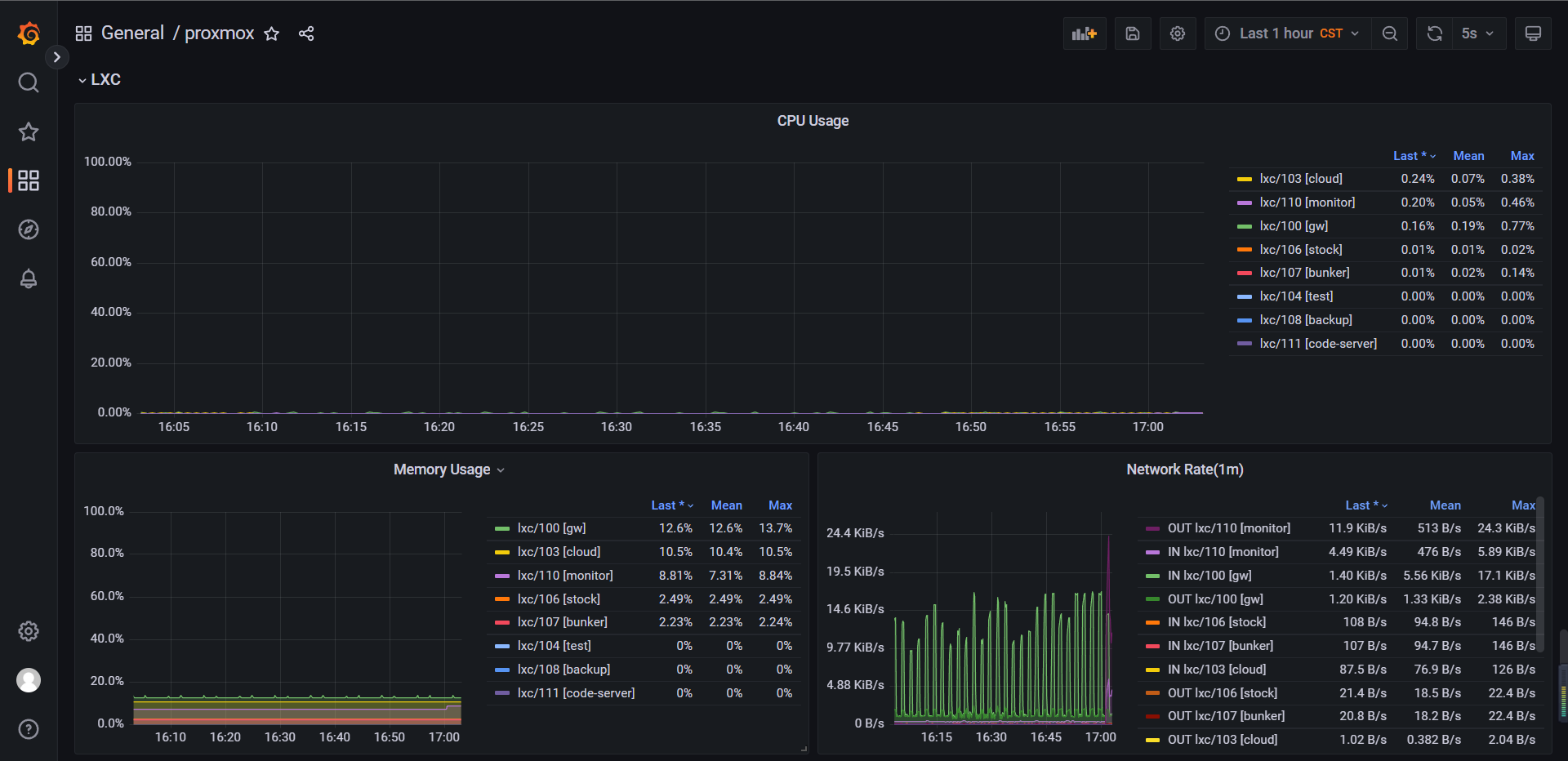Open Alerting bell in the sidebar
The width and height of the screenshot is (1568, 761).
29,278
